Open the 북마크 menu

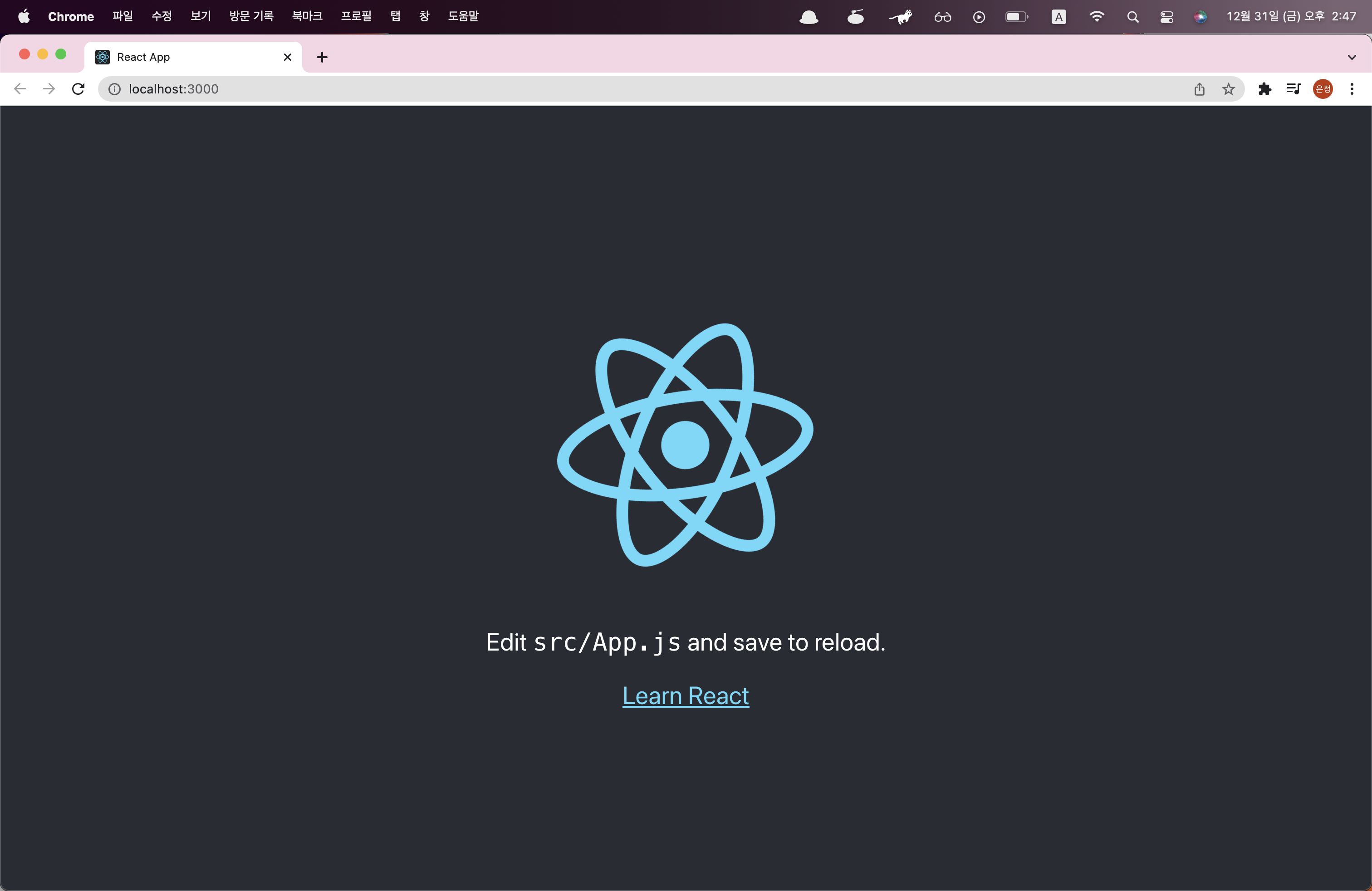click(x=307, y=16)
